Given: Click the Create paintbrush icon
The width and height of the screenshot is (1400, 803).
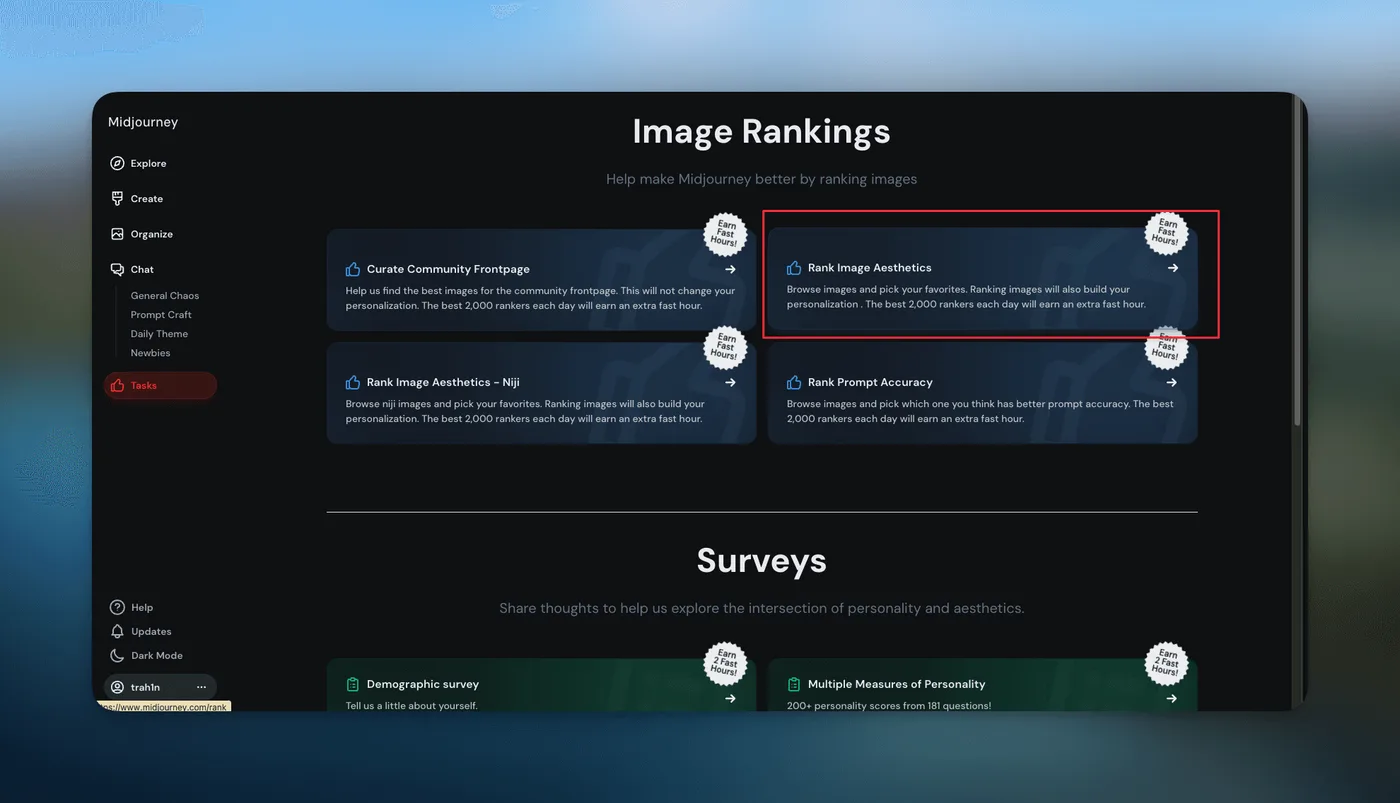Looking at the screenshot, I should point(117,198).
